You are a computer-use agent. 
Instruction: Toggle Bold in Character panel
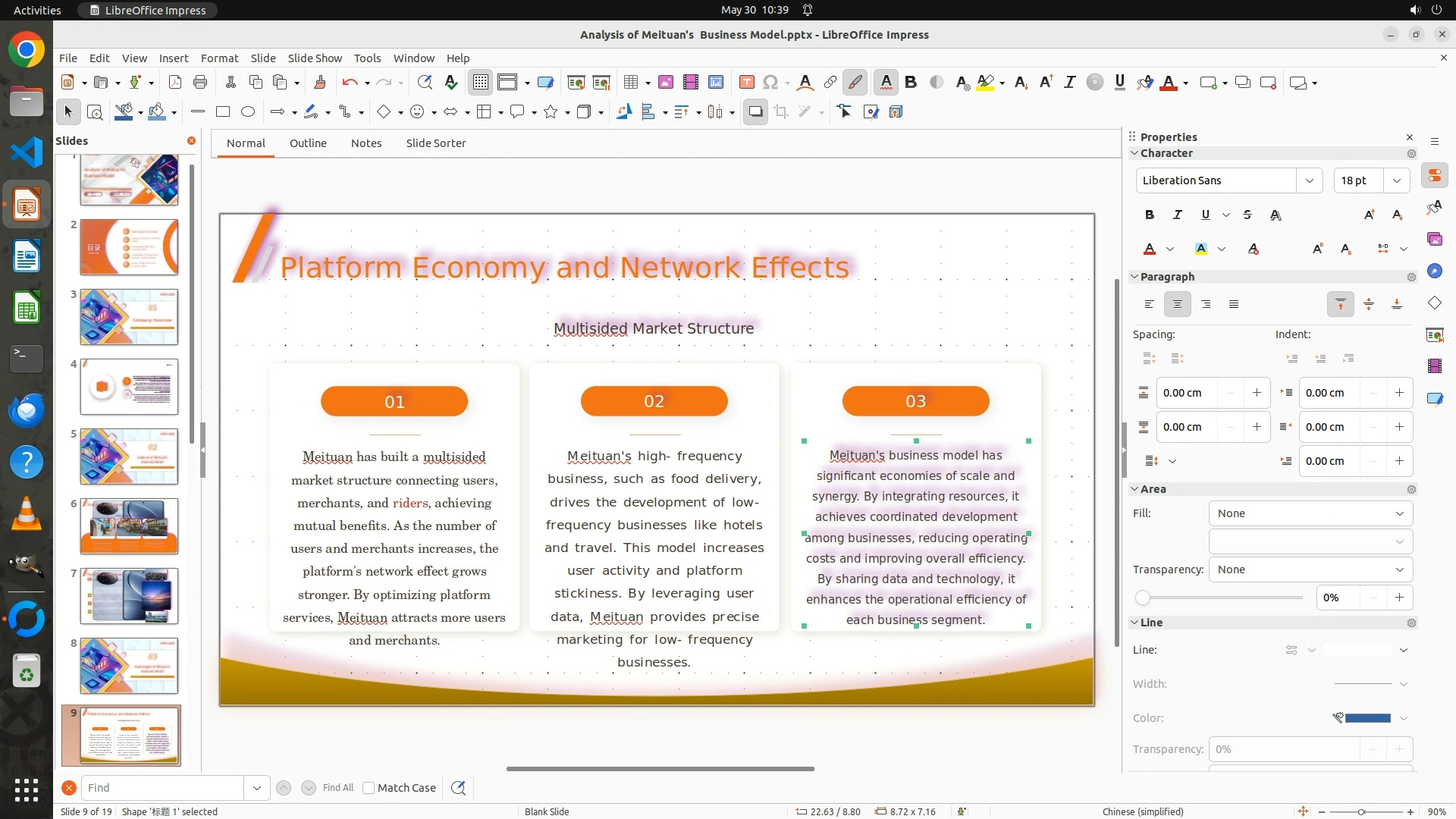[x=1150, y=215]
